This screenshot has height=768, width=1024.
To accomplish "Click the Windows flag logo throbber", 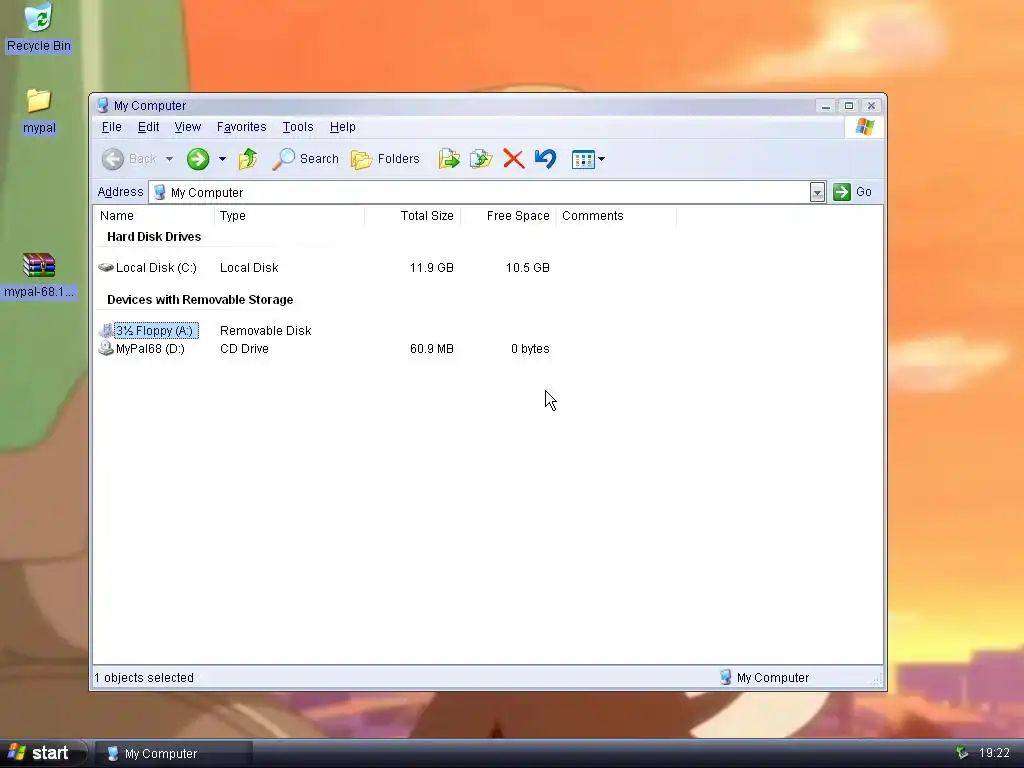I will [865, 127].
